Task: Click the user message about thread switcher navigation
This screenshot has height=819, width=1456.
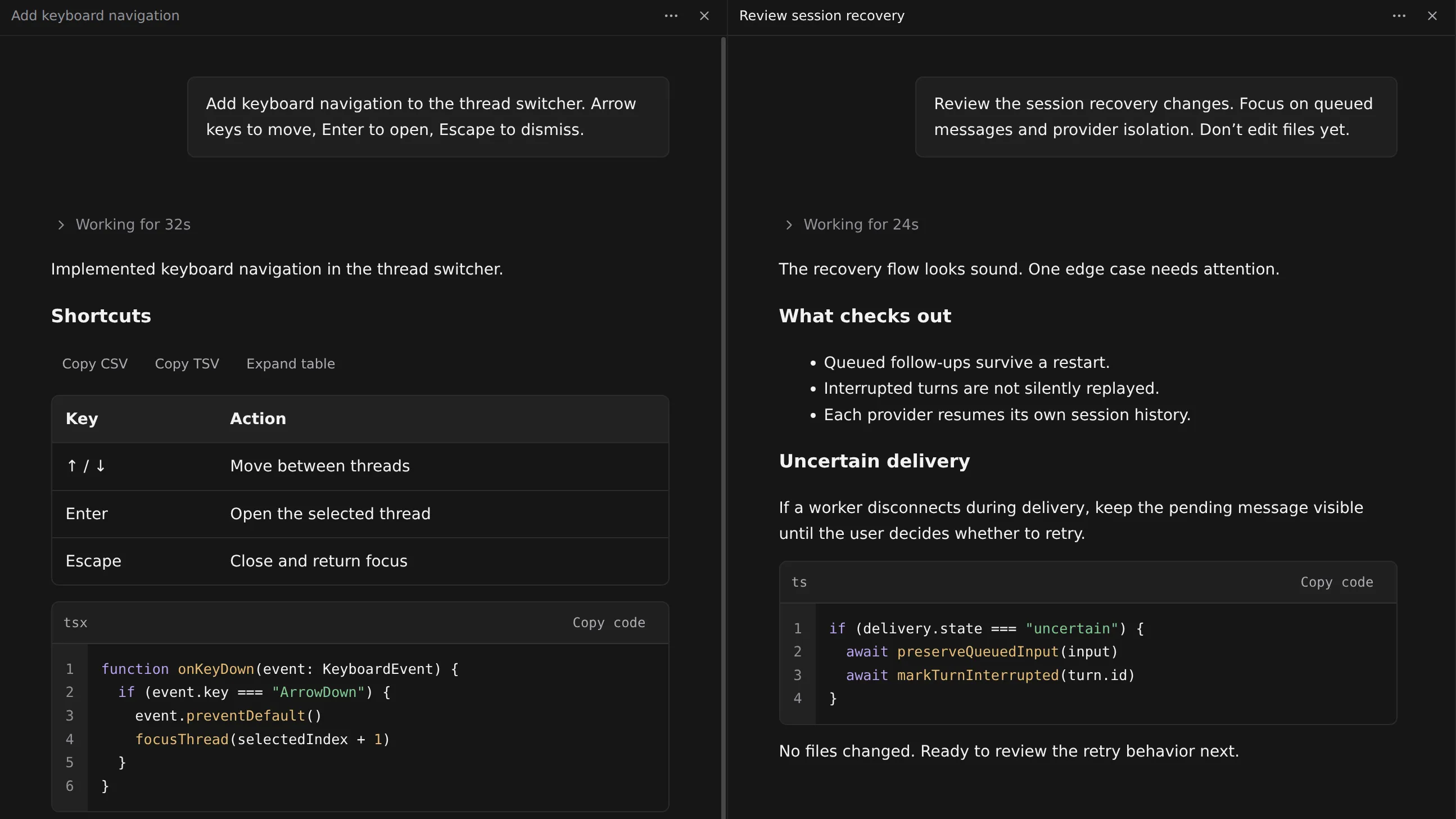Action: pos(428,116)
